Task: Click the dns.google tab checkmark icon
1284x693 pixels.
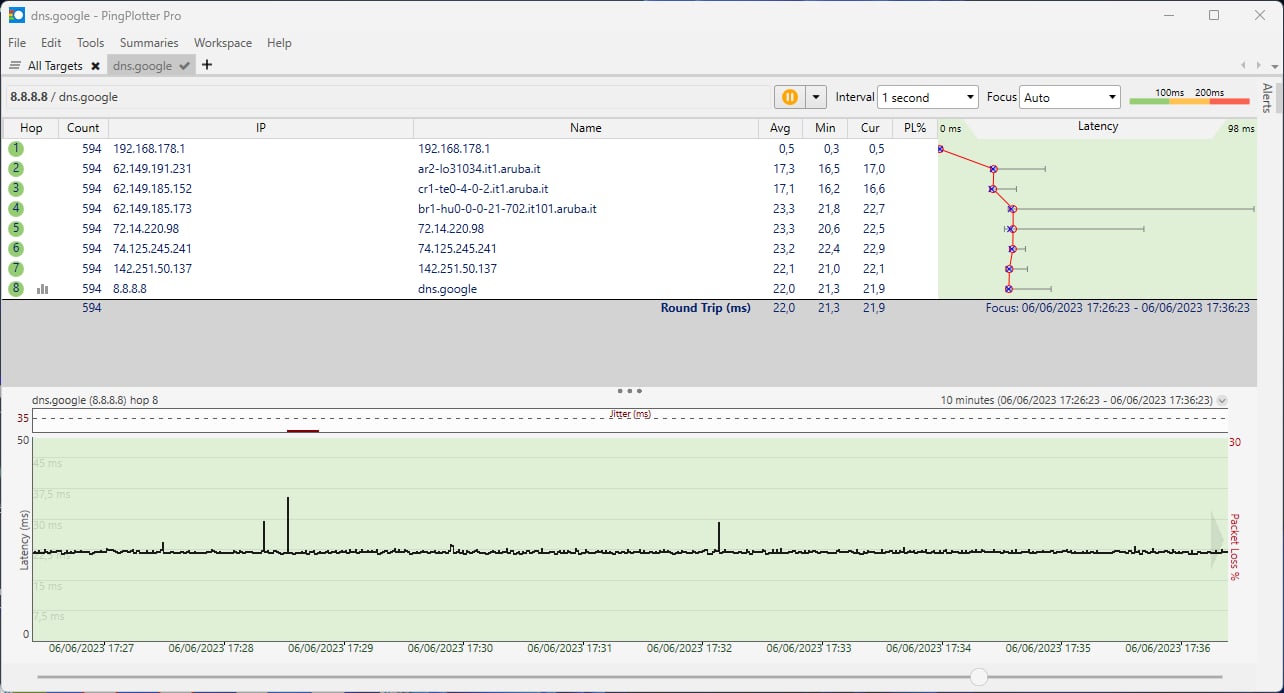Action: coord(184,66)
